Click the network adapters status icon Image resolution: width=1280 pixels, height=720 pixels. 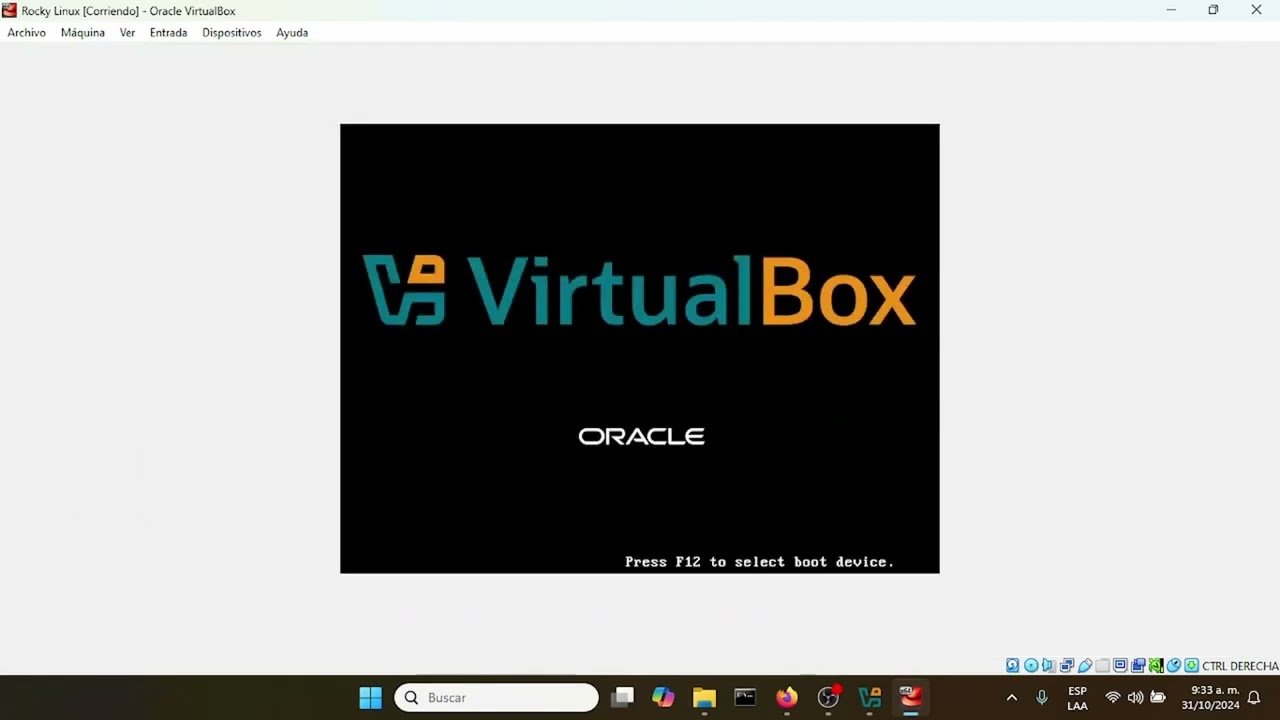coord(1067,666)
